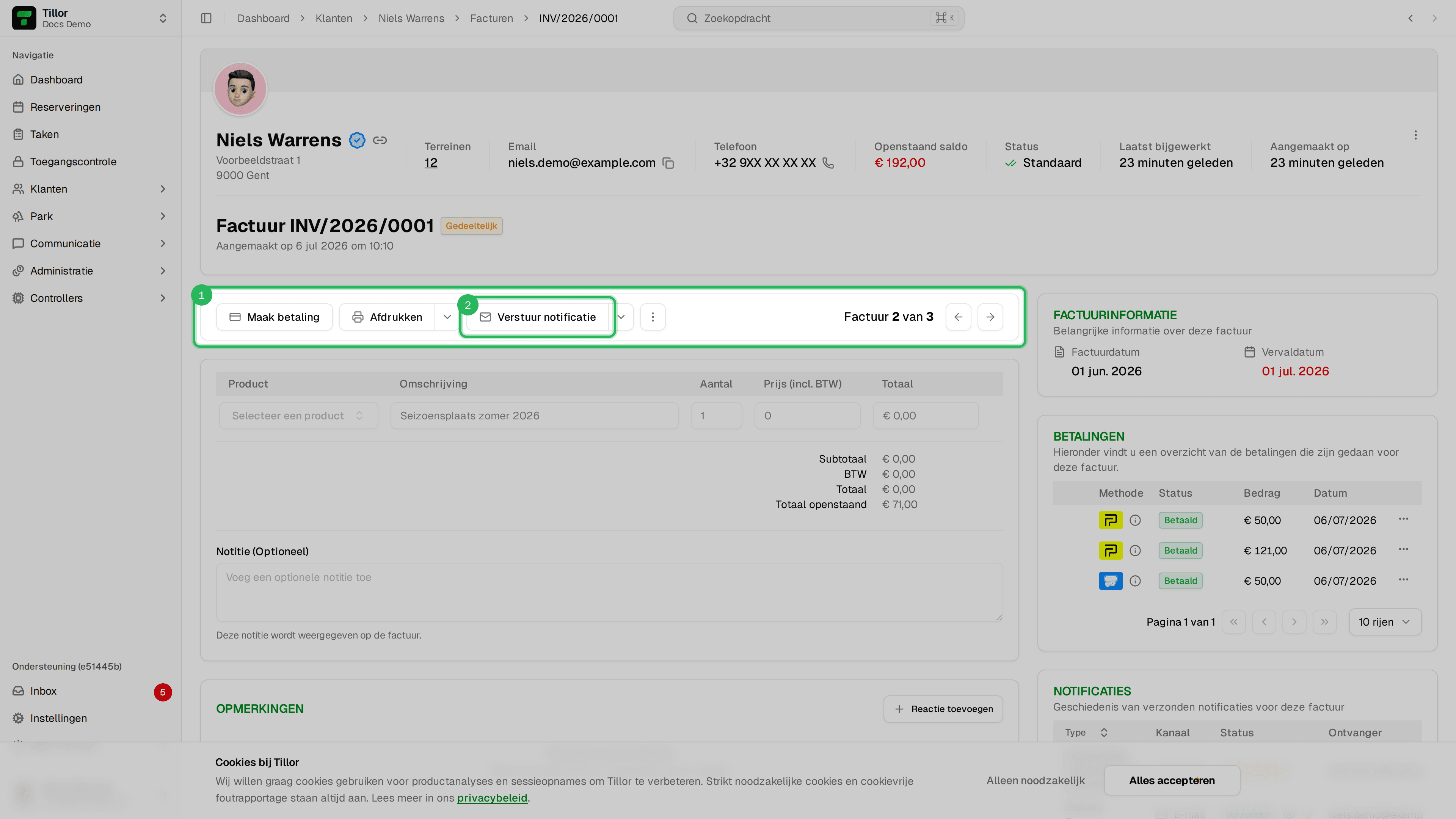The width and height of the screenshot is (1456, 819).
Task: Go to previous page of Betalingen
Action: [1264, 622]
